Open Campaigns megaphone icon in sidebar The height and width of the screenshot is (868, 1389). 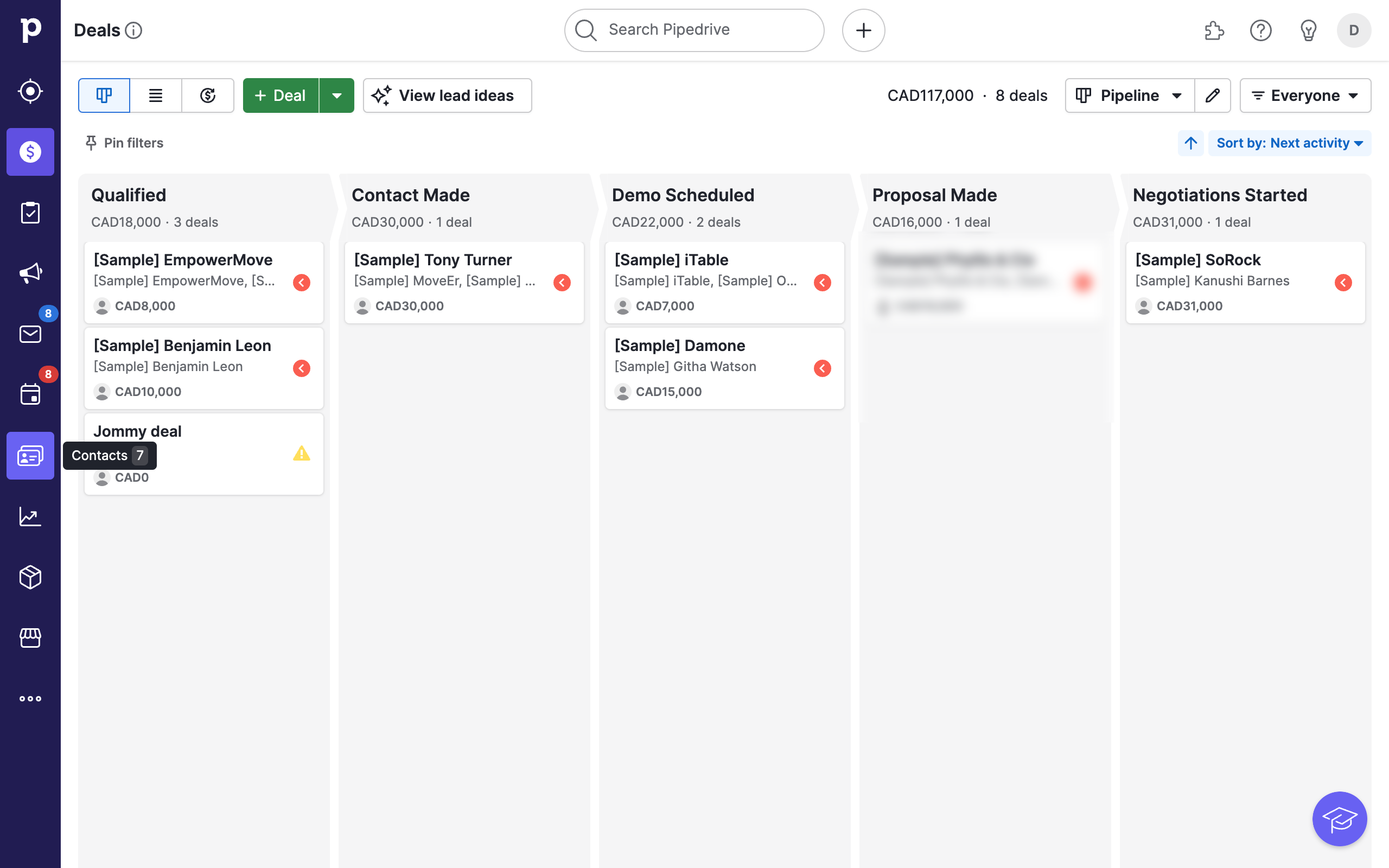tap(30, 273)
